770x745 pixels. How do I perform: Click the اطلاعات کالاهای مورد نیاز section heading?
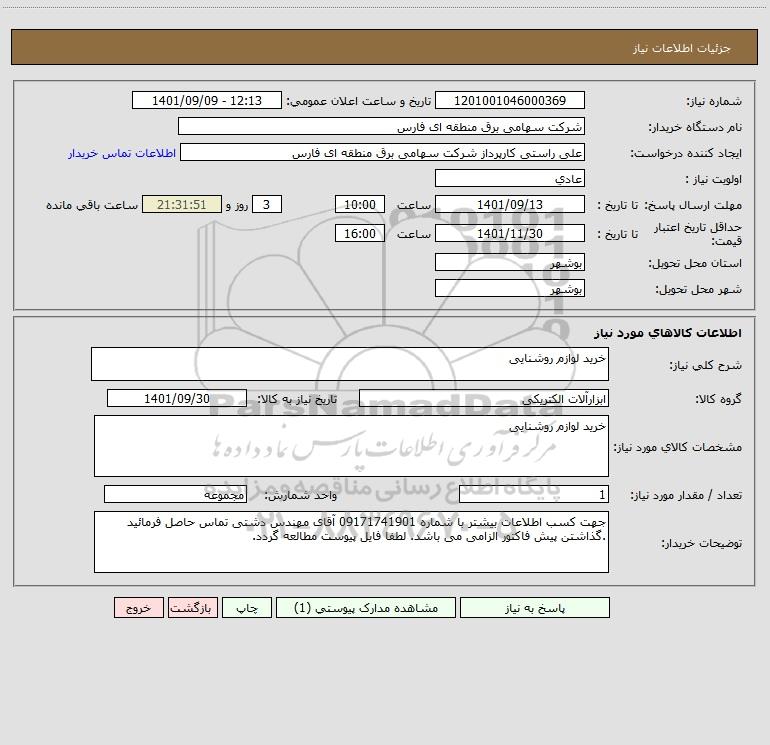(668, 333)
